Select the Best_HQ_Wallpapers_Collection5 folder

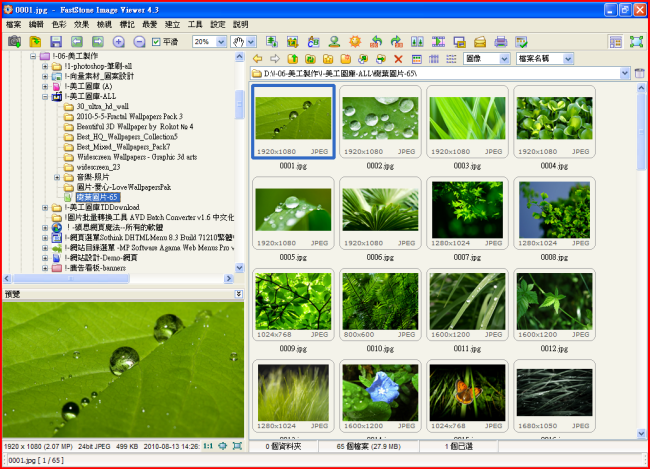tap(126, 136)
